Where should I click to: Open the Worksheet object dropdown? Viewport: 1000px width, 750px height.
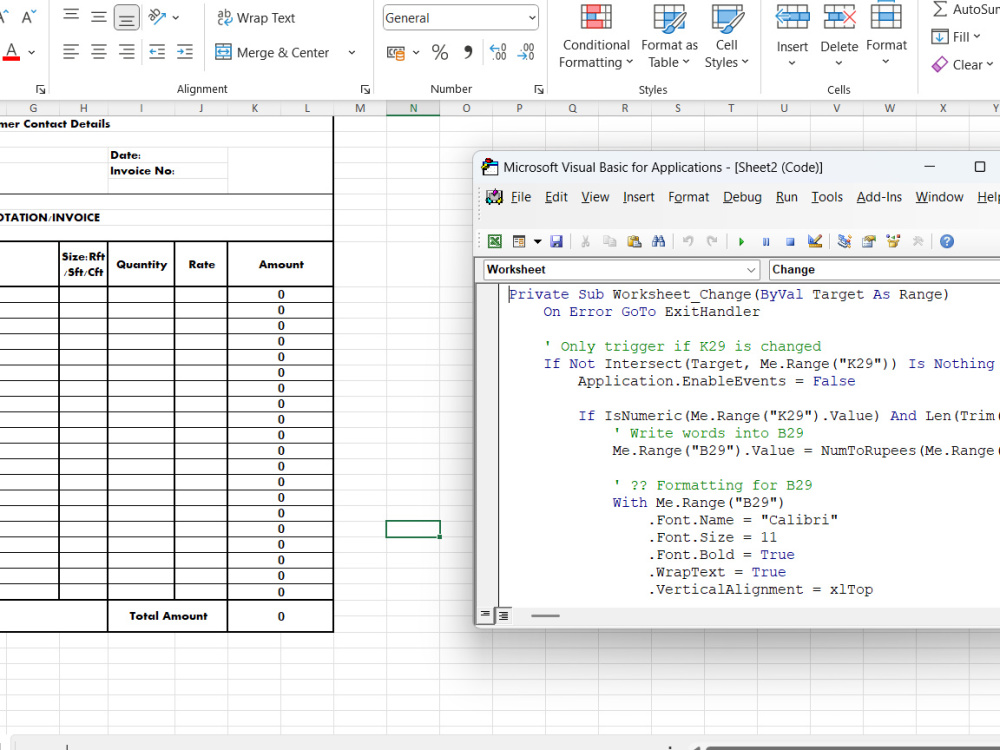coord(751,270)
